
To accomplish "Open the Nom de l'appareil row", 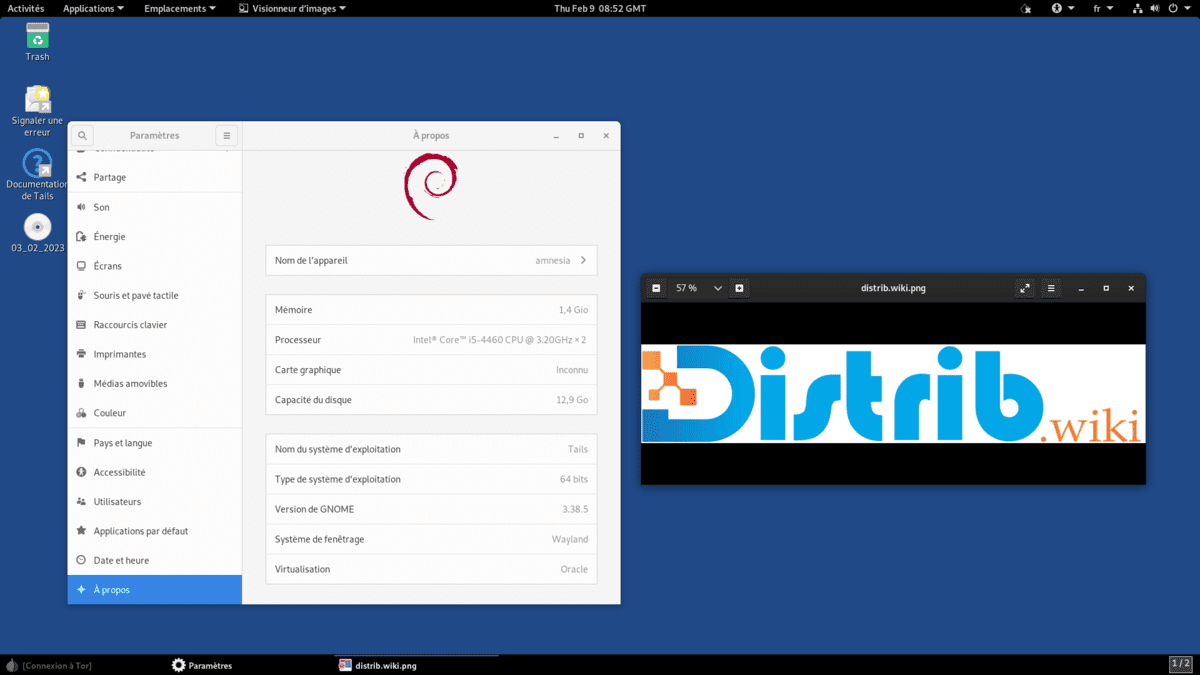I will click(x=431, y=260).
